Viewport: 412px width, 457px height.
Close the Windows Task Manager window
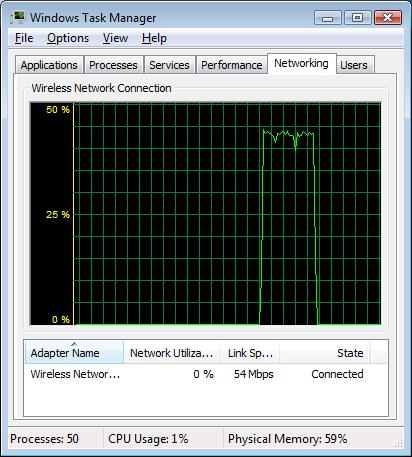tap(388, 17)
